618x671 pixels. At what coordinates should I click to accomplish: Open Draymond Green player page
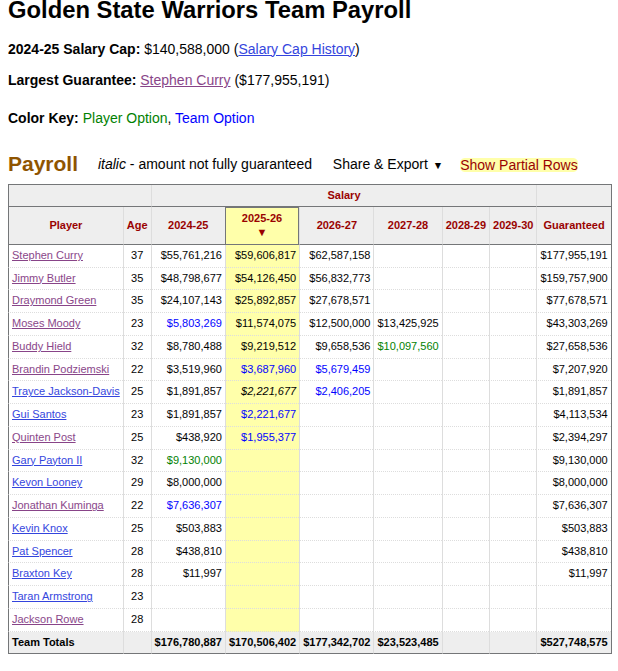point(54,300)
